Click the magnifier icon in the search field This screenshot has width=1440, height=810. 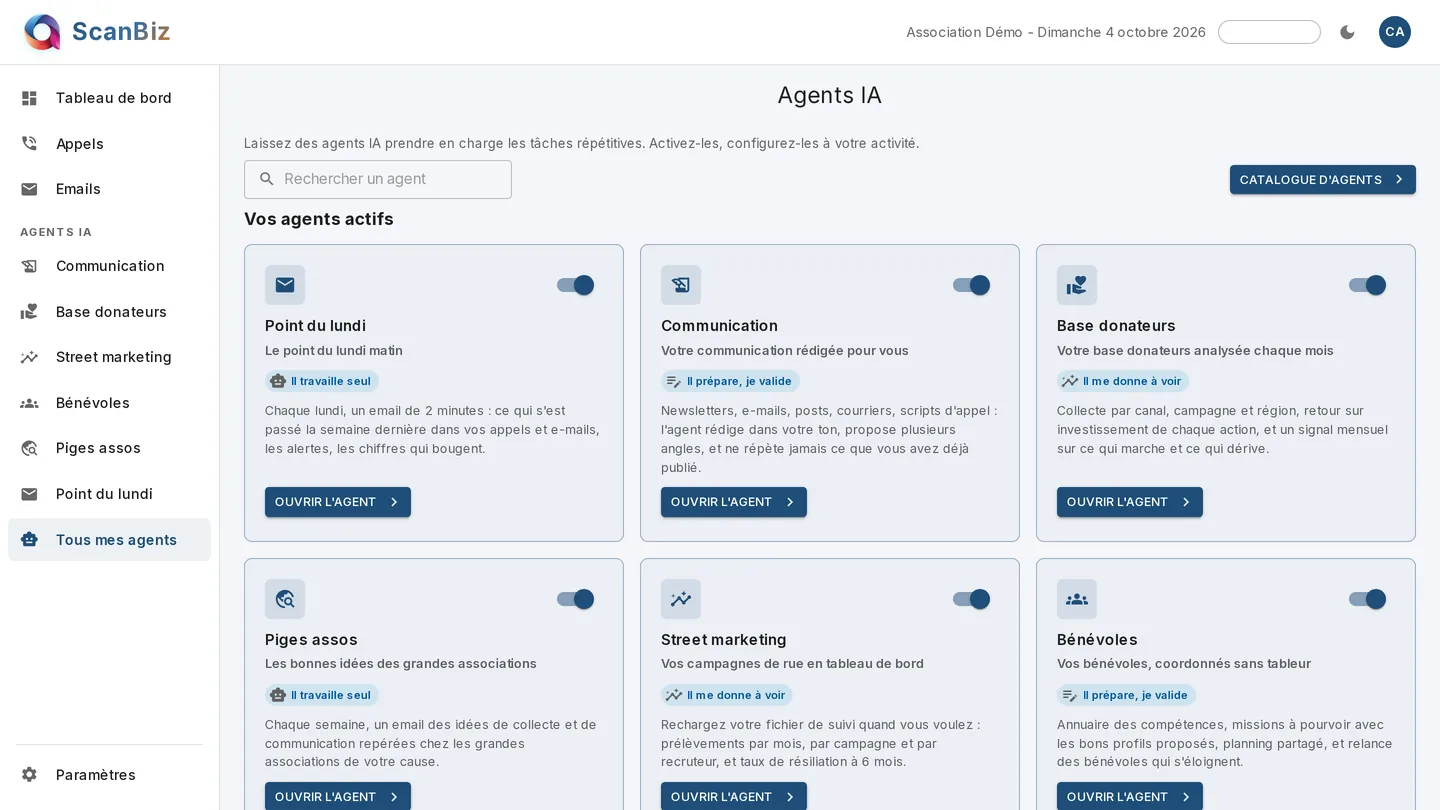[266, 179]
